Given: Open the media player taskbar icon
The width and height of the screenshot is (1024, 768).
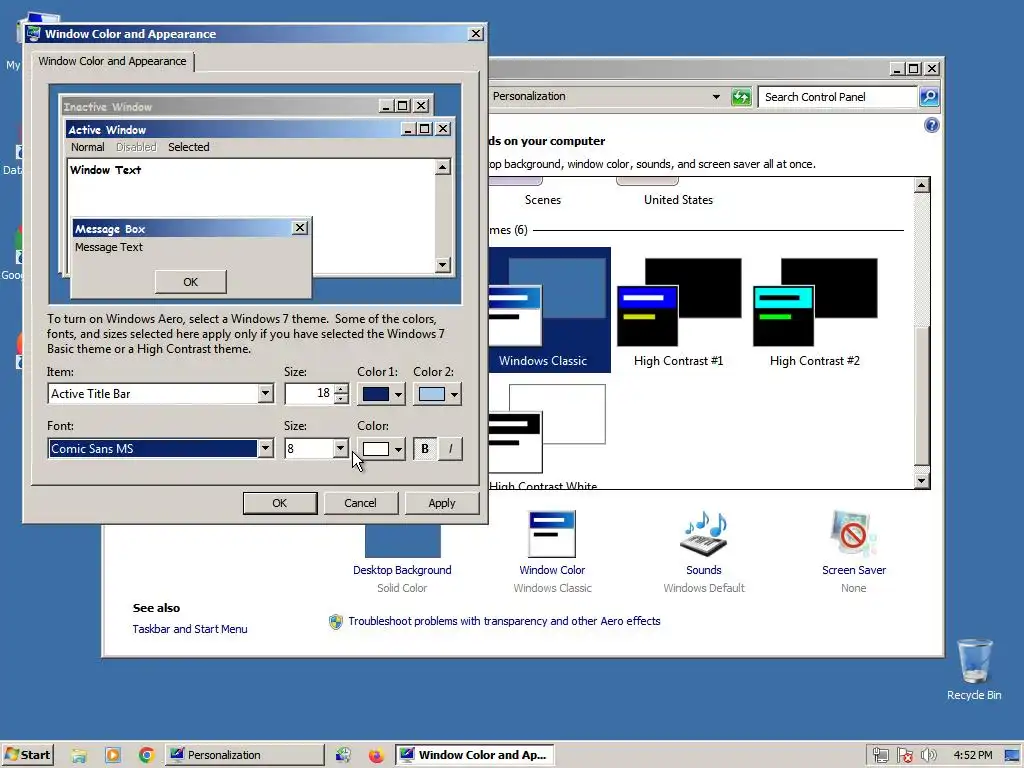Looking at the screenshot, I should tap(113, 756).
